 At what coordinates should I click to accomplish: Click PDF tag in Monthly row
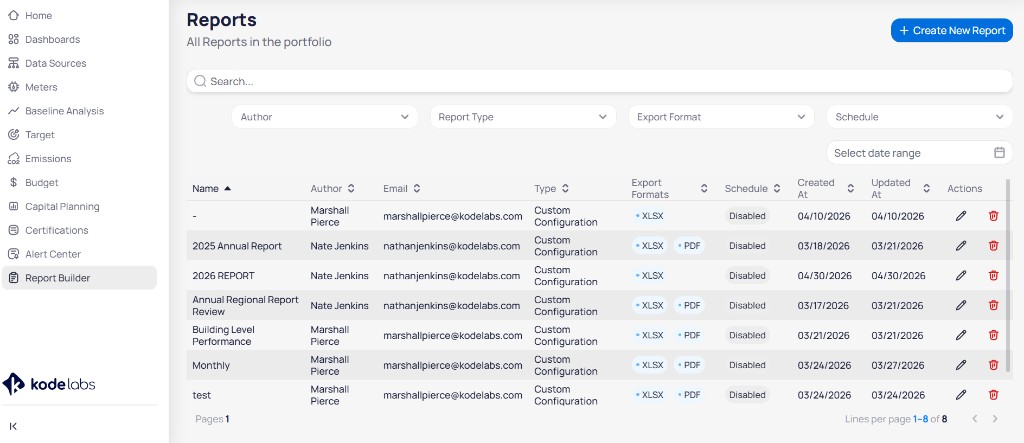[689, 365]
